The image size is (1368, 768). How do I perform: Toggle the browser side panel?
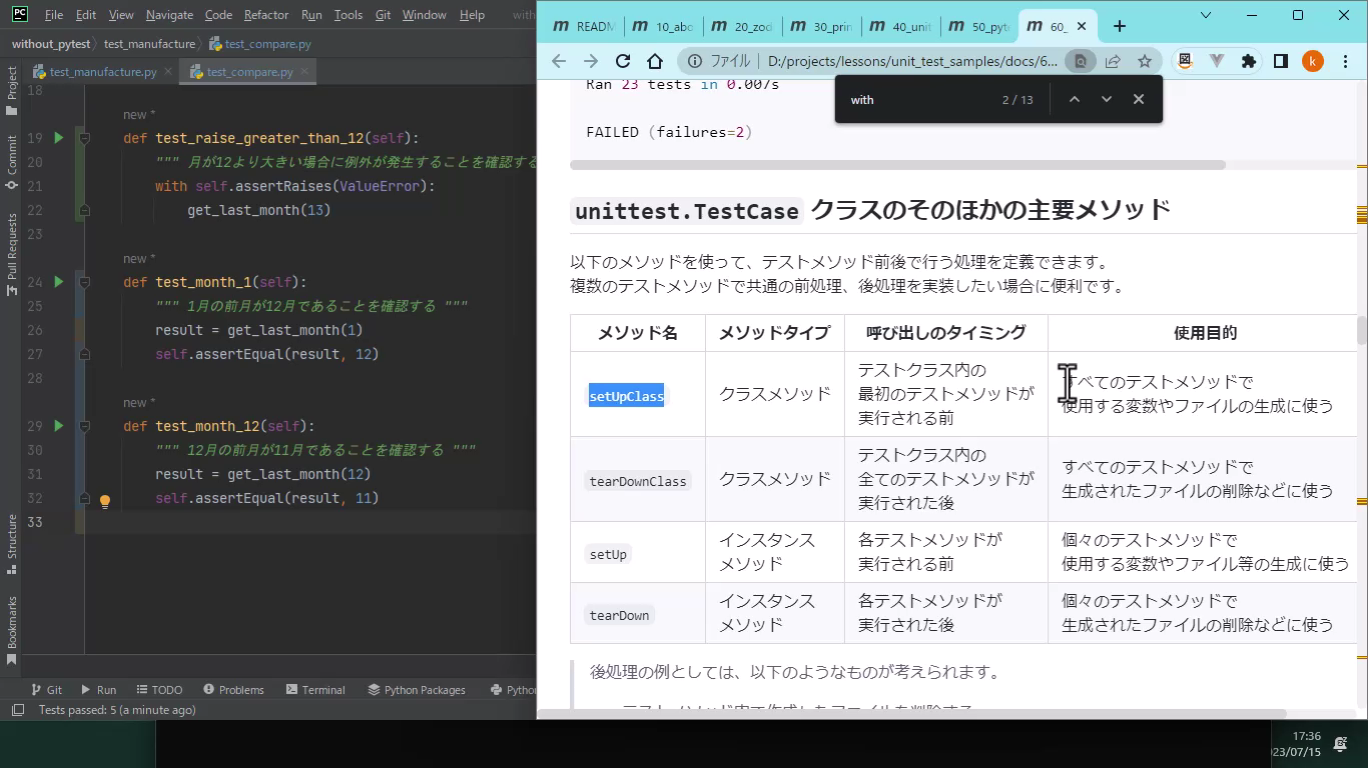1280,61
